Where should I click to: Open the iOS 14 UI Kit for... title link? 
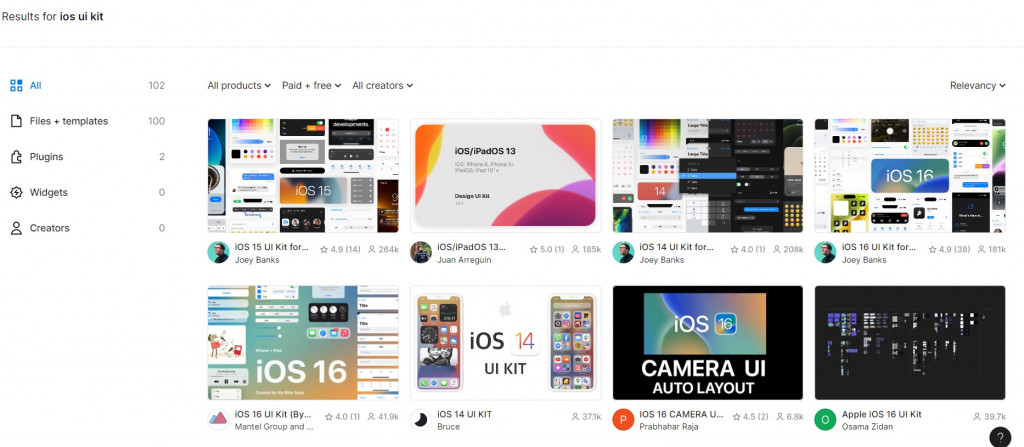tap(677, 247)
